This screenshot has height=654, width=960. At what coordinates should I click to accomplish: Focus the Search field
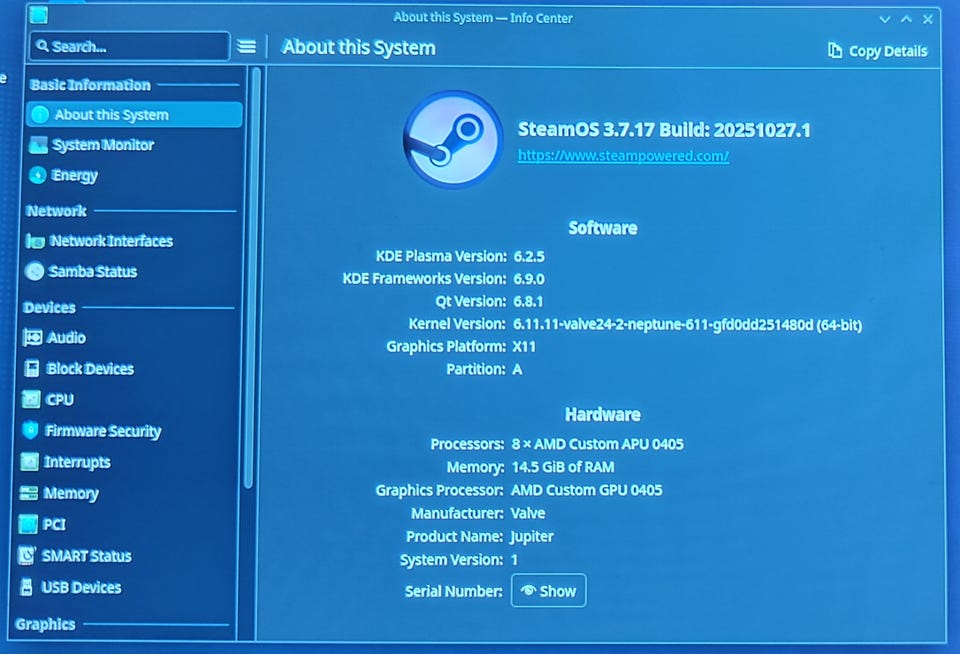130,47
